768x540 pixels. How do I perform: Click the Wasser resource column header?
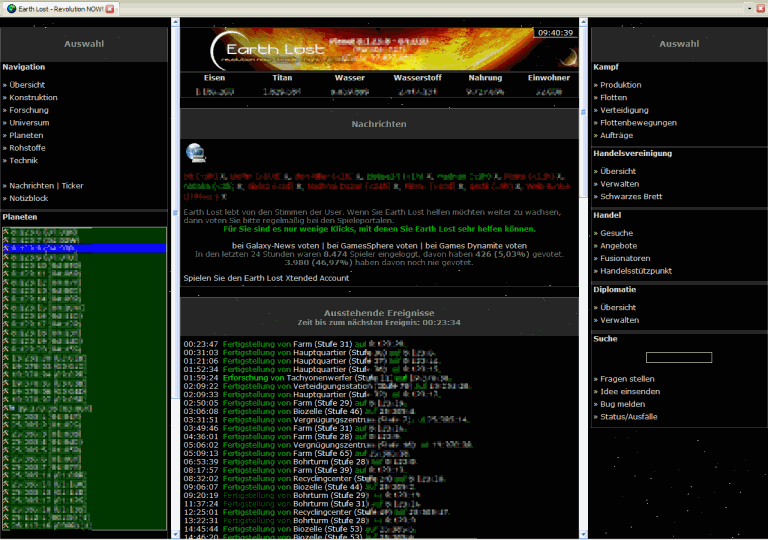point(350,77)
